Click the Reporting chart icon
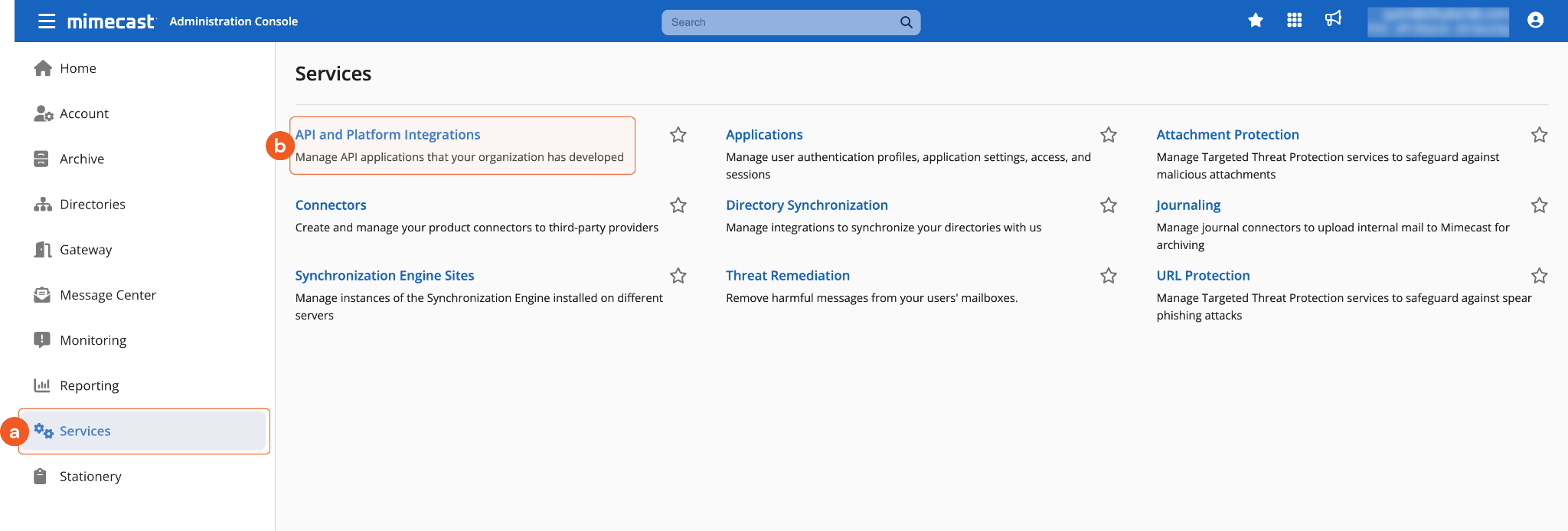Screen dimensions: 1568x531 coord(42,385)
